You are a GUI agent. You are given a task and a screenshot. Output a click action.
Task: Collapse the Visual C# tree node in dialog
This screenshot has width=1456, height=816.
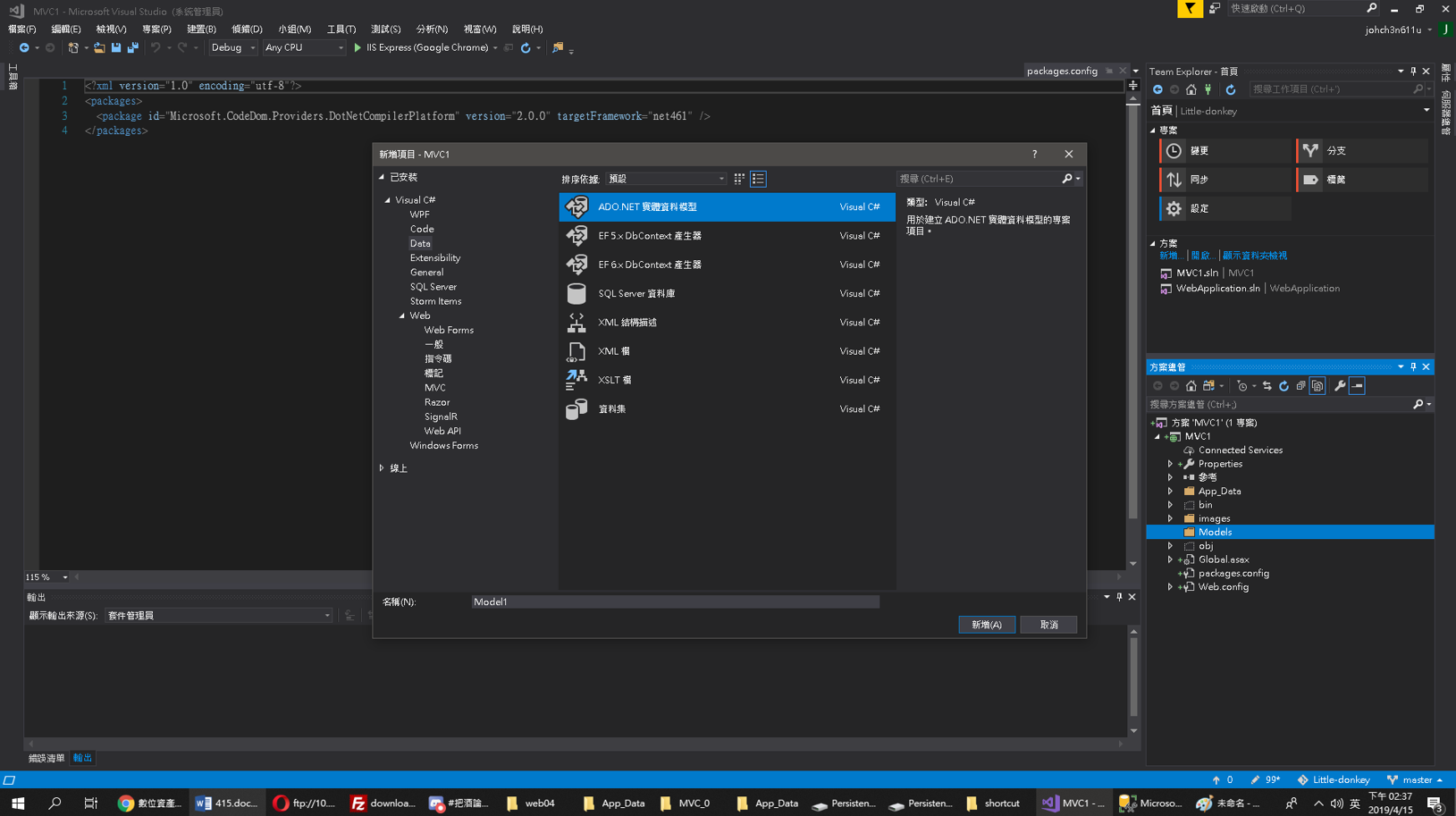click(388, 200)
